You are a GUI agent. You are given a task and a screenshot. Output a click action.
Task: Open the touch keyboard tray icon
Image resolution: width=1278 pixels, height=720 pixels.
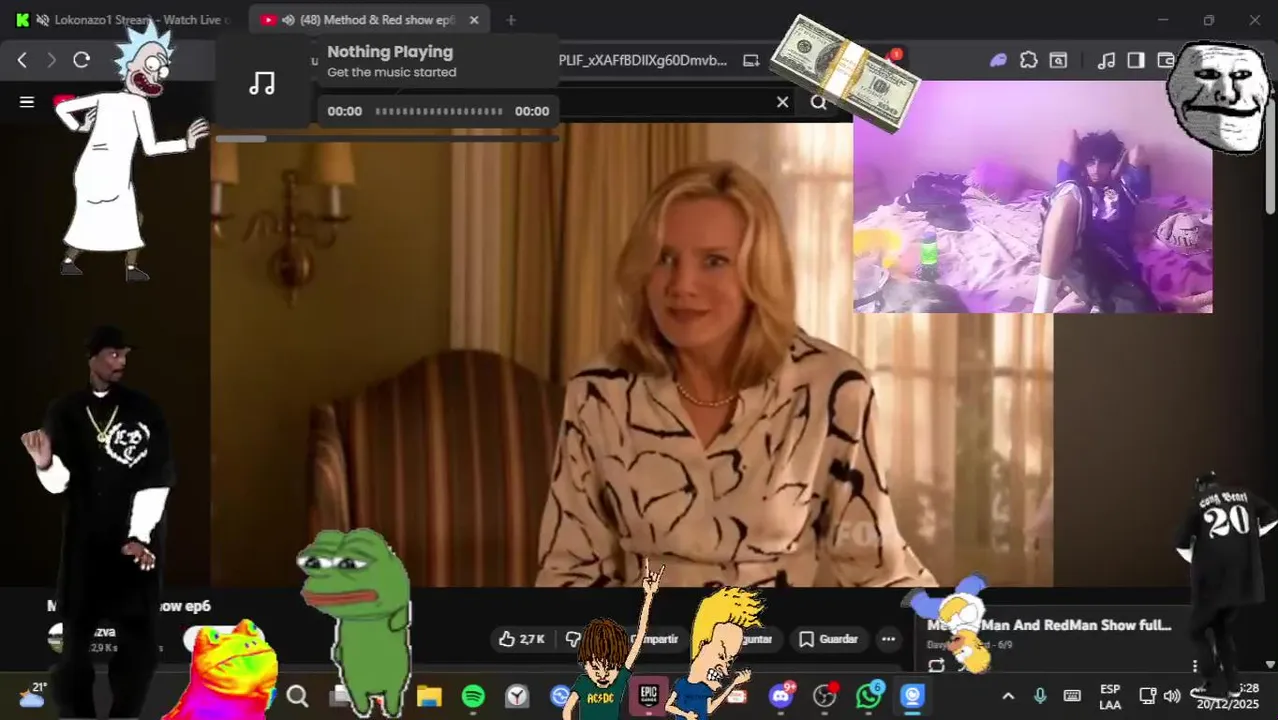pyautogui.click(x=1072, y=696)
